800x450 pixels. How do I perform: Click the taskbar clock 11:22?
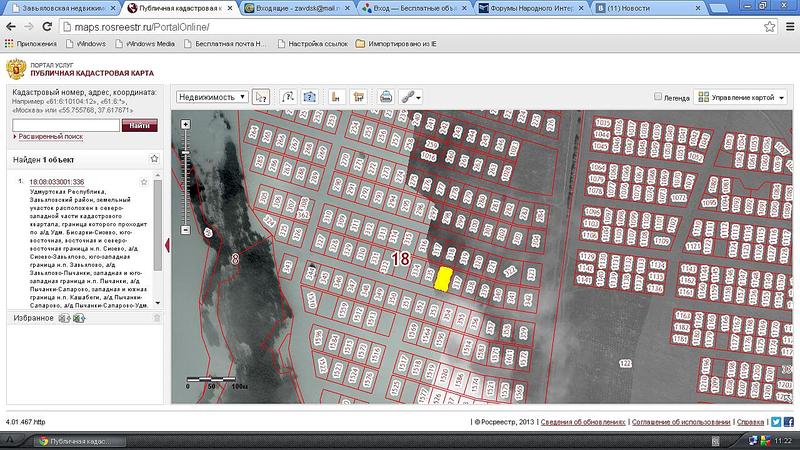tap(783, 440)
